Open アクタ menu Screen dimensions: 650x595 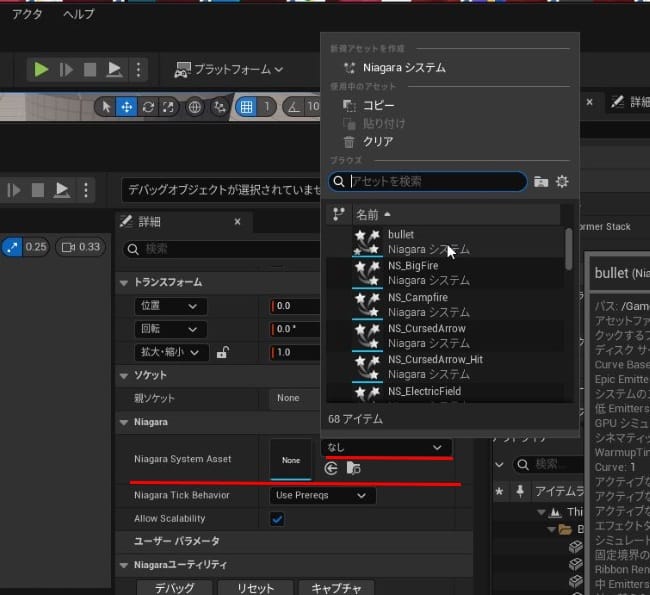[x=27, y=14]
